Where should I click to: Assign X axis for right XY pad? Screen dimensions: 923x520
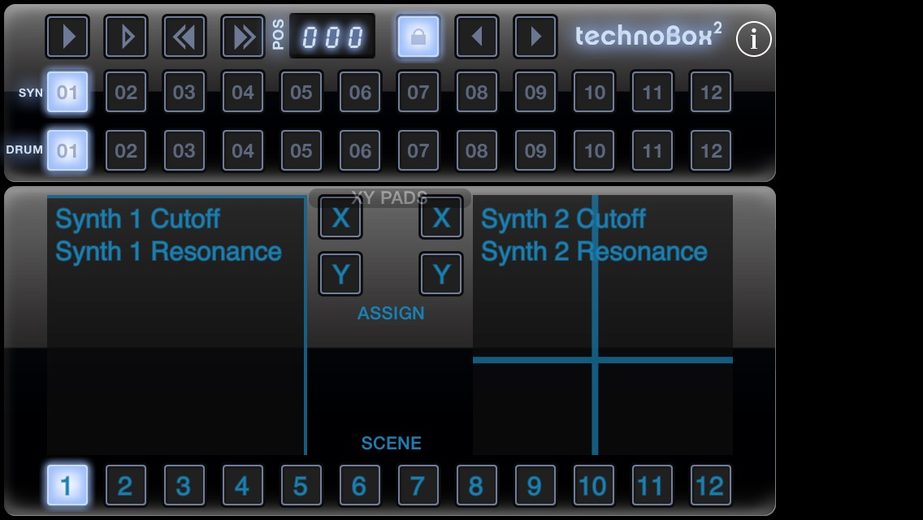[x=441, y=218]
